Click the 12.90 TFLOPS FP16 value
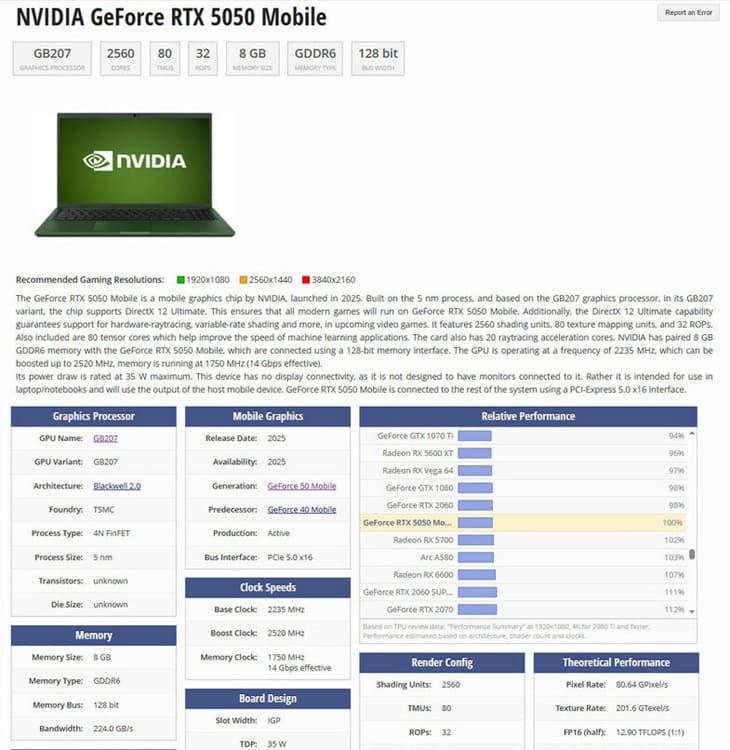Viewport: 730px width, 750px height. 650,732
